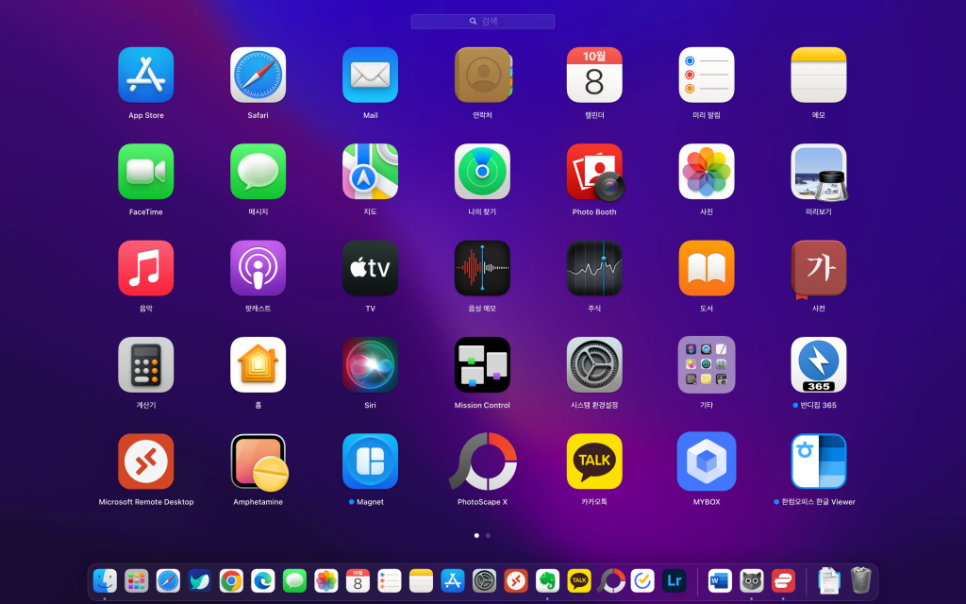Open App Store from the Dock
The width and height of the screenshot is (966, 604).
click(x=453, y=581)
